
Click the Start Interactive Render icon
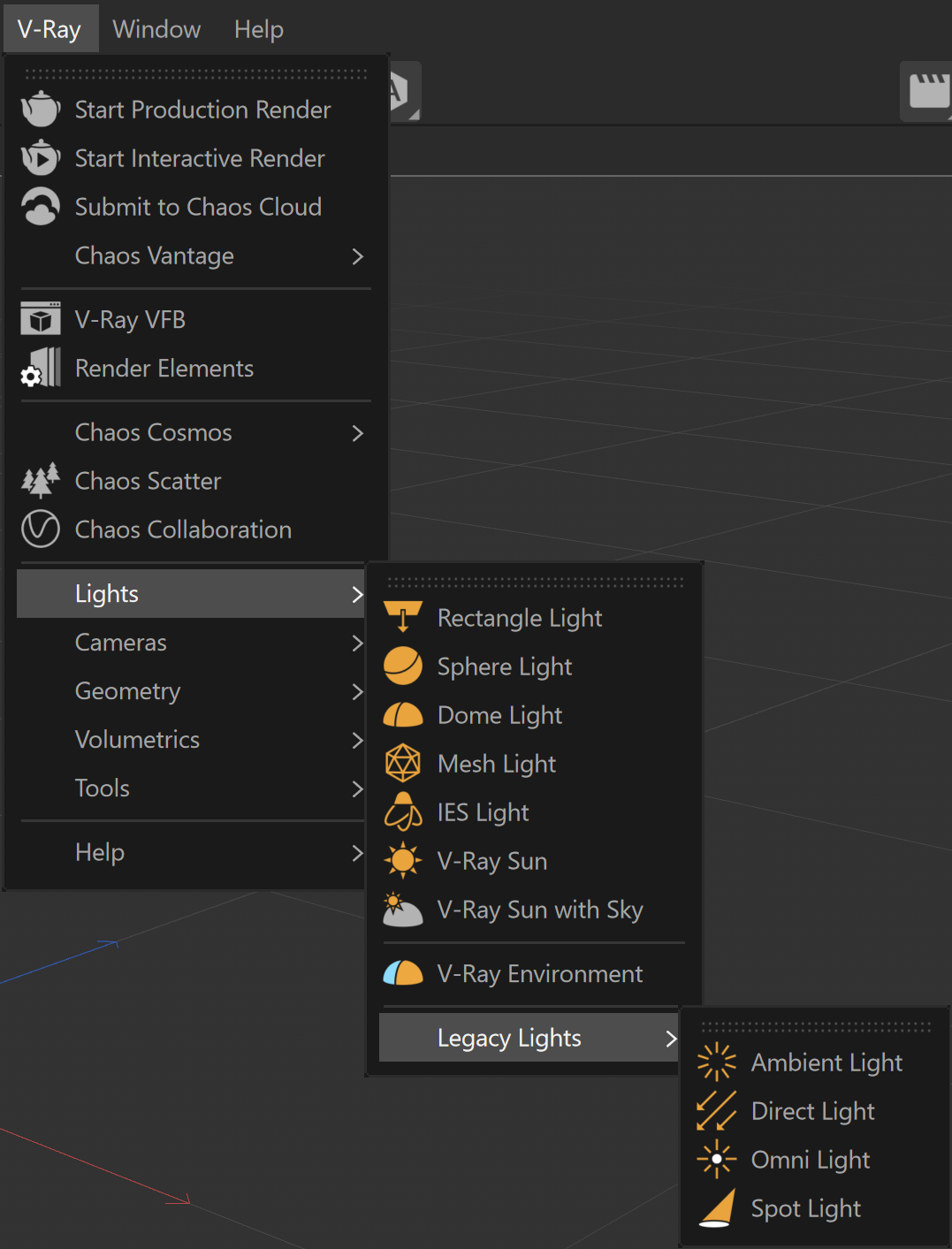point(41,157)
